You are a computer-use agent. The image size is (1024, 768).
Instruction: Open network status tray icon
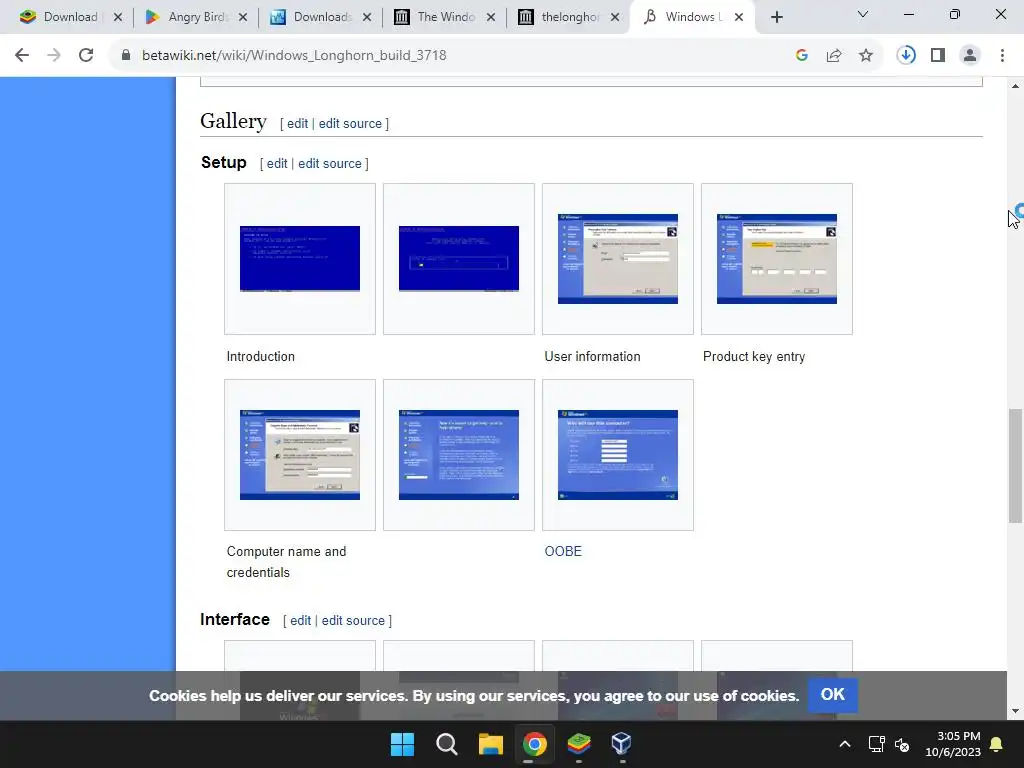876,744
